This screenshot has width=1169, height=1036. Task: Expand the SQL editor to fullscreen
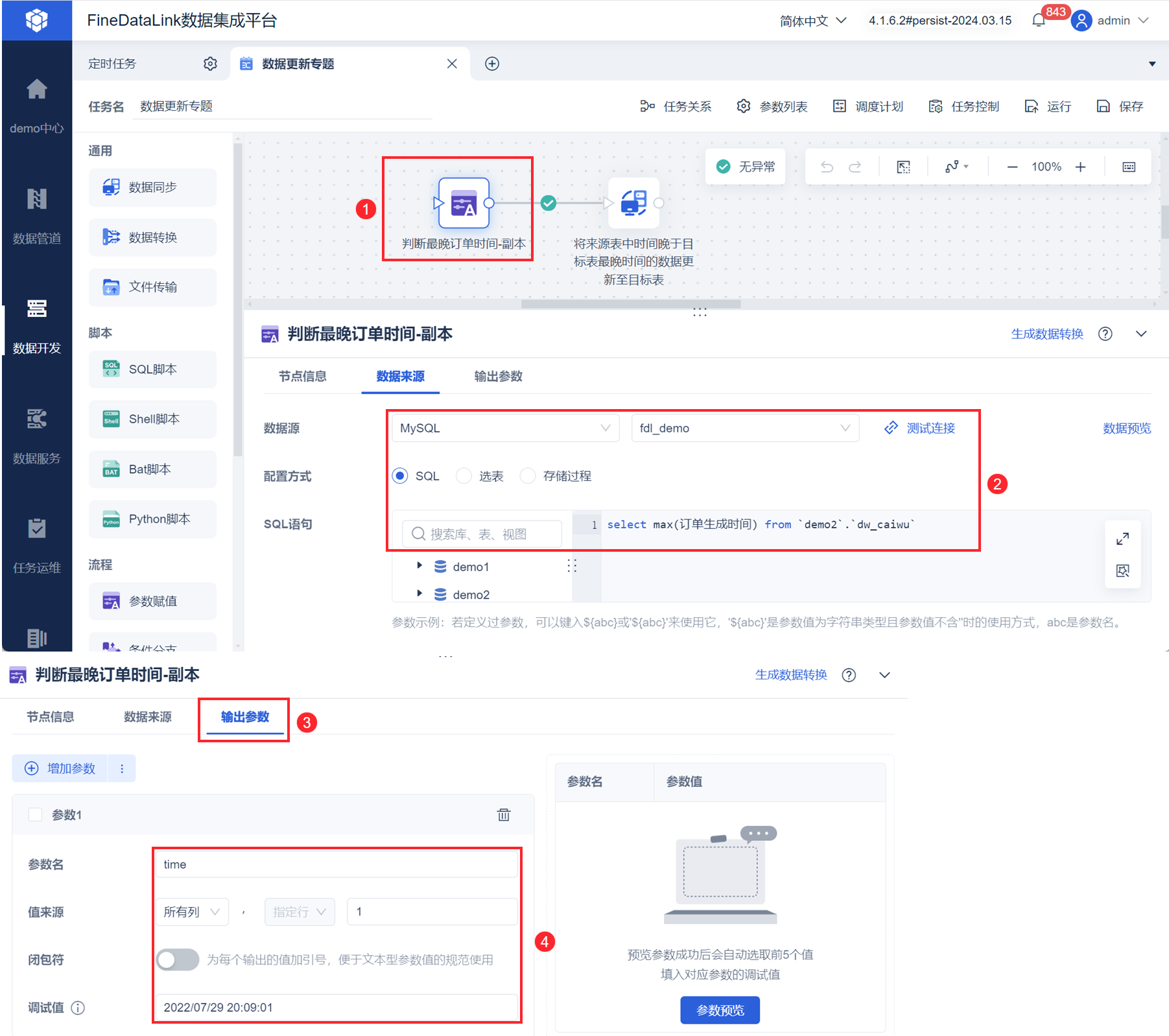(x=1123, y=539)
